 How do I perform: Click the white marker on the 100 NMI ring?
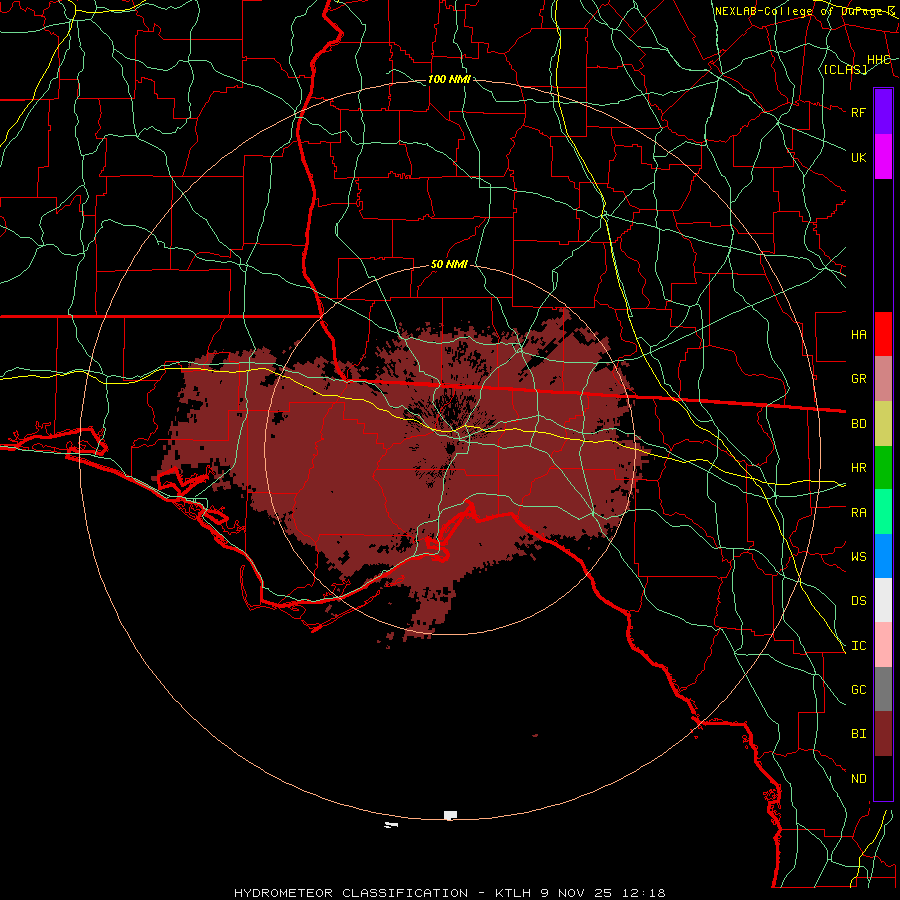[x=451, y=815]
